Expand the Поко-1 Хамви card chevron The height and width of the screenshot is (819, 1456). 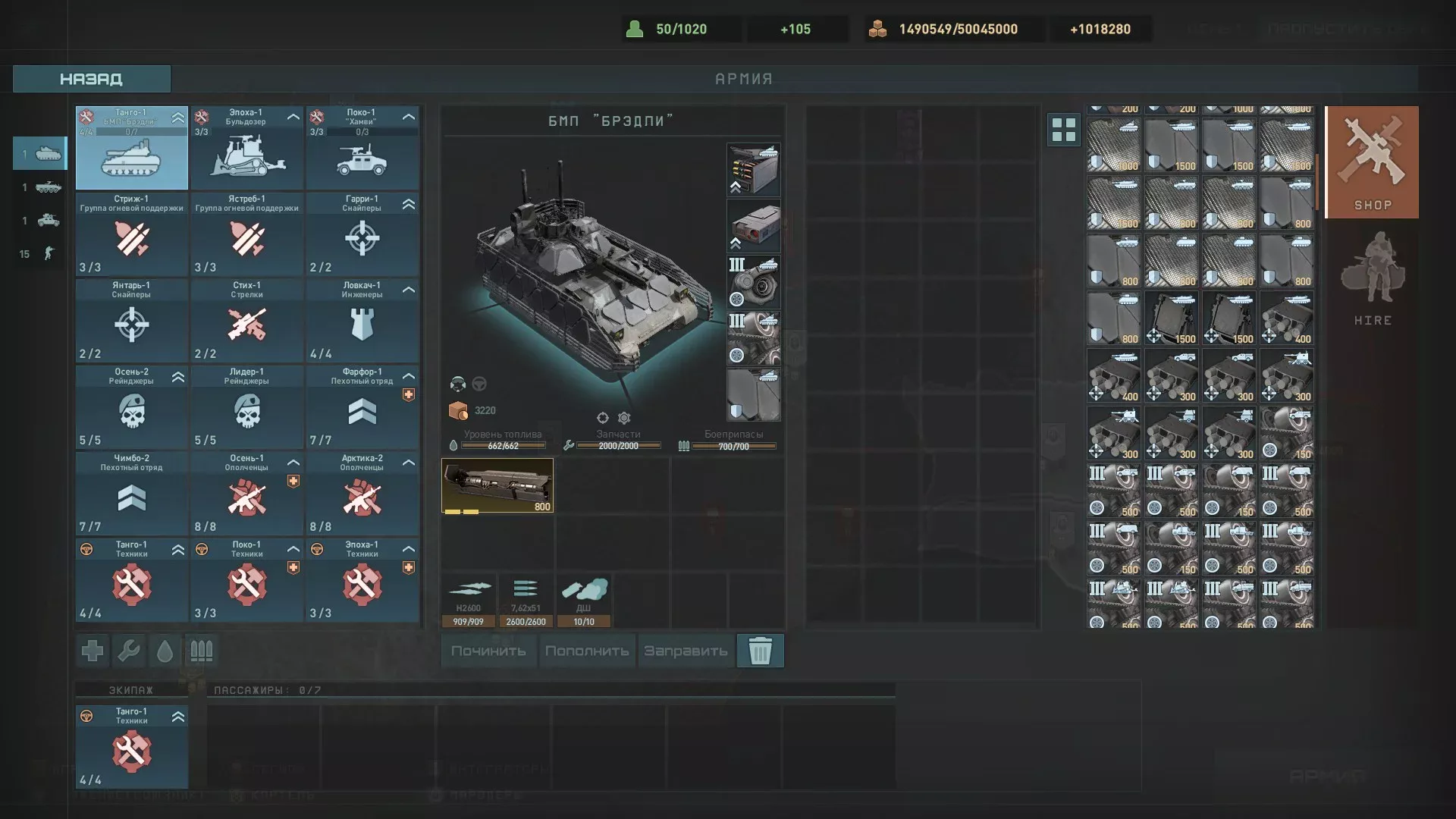tap(409, 117)
